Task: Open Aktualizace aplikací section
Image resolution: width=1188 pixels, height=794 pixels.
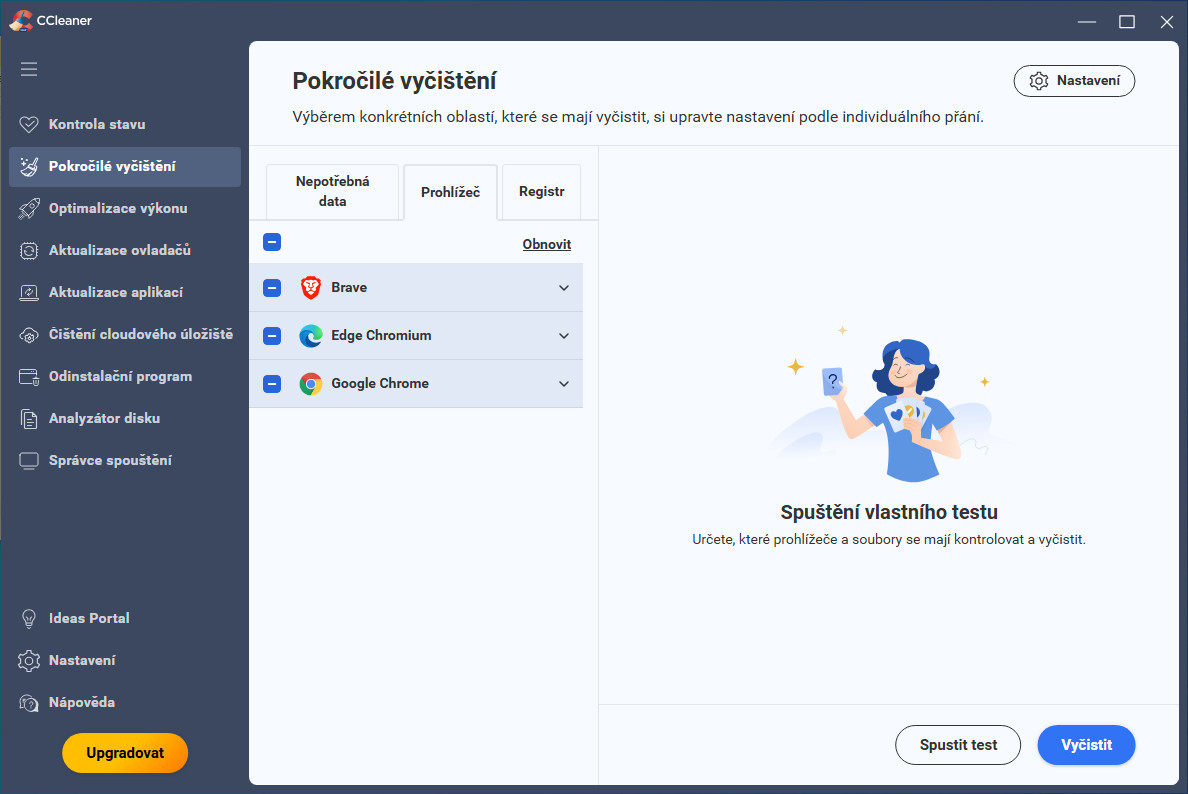Action: 125,292
